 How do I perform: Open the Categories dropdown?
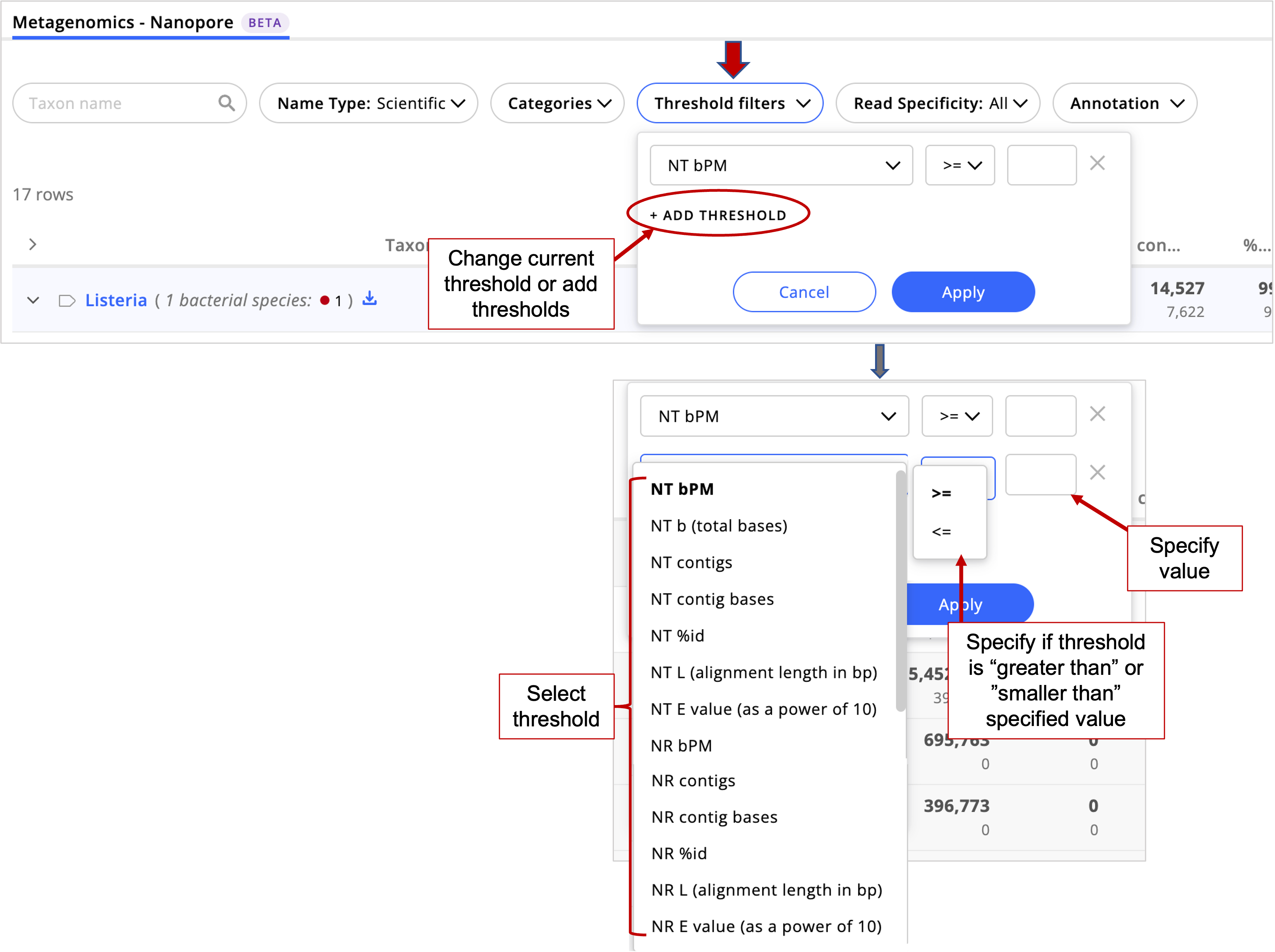tap(556, 103)
